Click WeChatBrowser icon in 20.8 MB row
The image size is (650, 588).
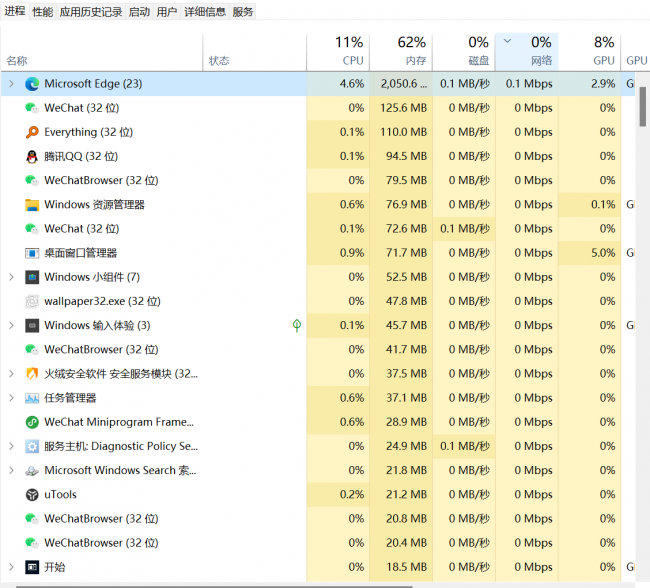click(x=32, y=519)
